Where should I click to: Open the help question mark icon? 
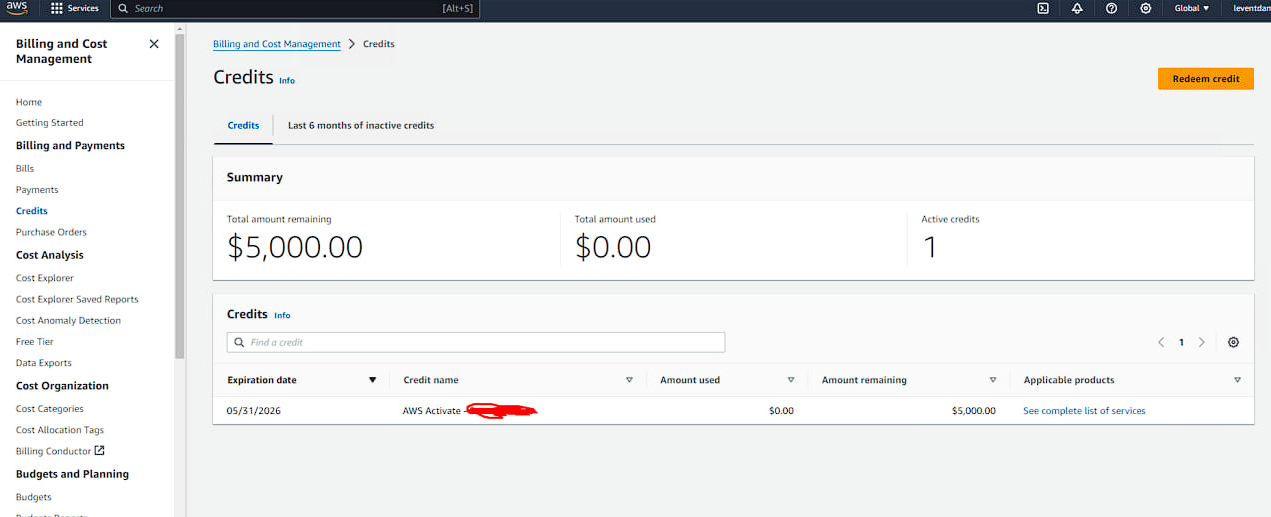coord(1111,8)
